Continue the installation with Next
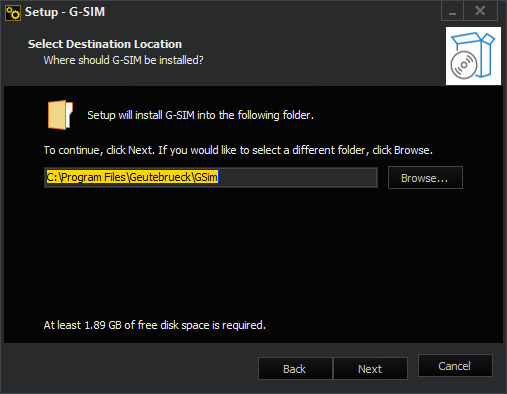The width and height of the screenshot is (507, 394). point(370,369)
